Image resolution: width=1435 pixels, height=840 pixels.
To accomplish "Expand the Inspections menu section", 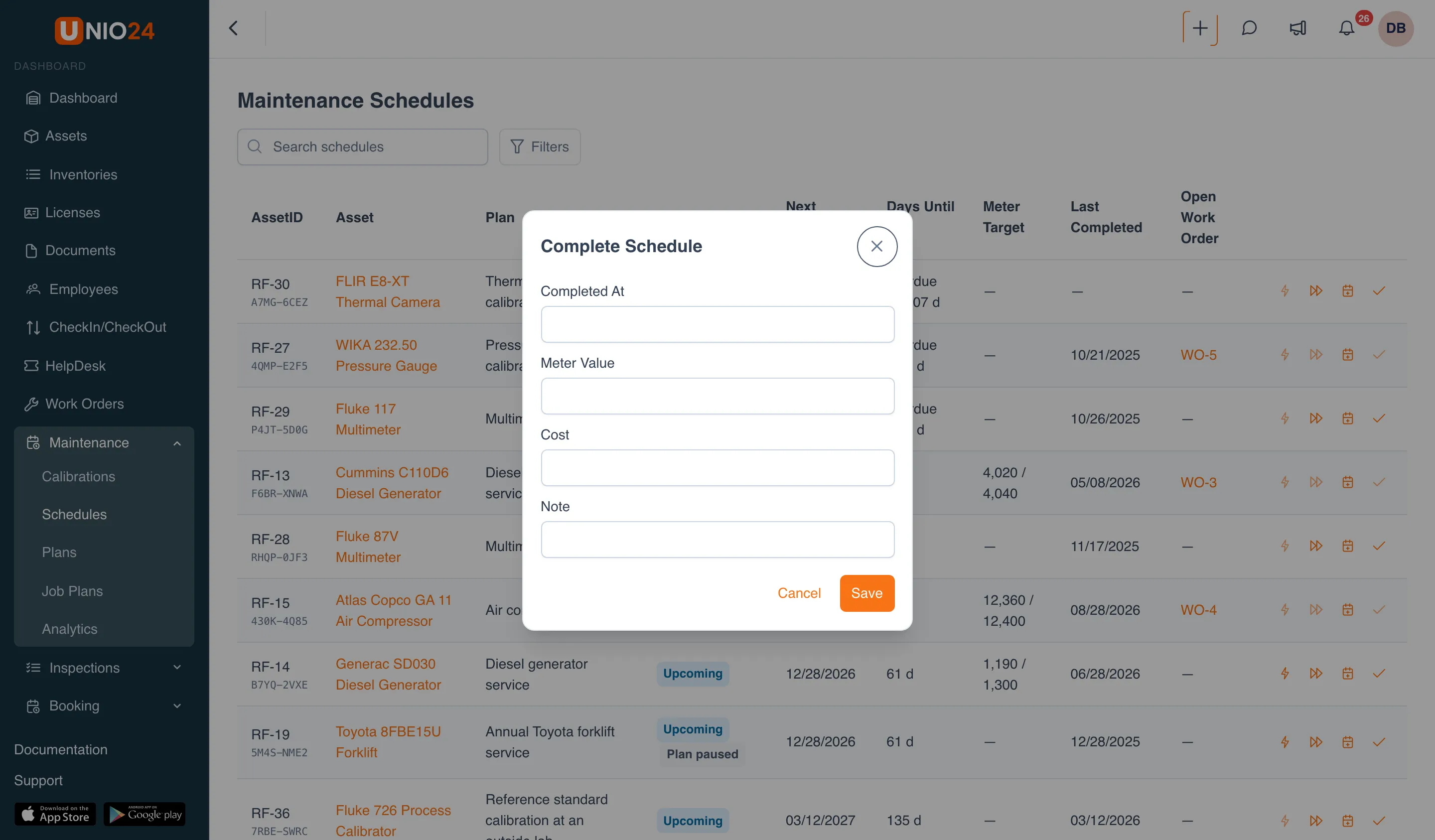I will [x=104, y=668].
